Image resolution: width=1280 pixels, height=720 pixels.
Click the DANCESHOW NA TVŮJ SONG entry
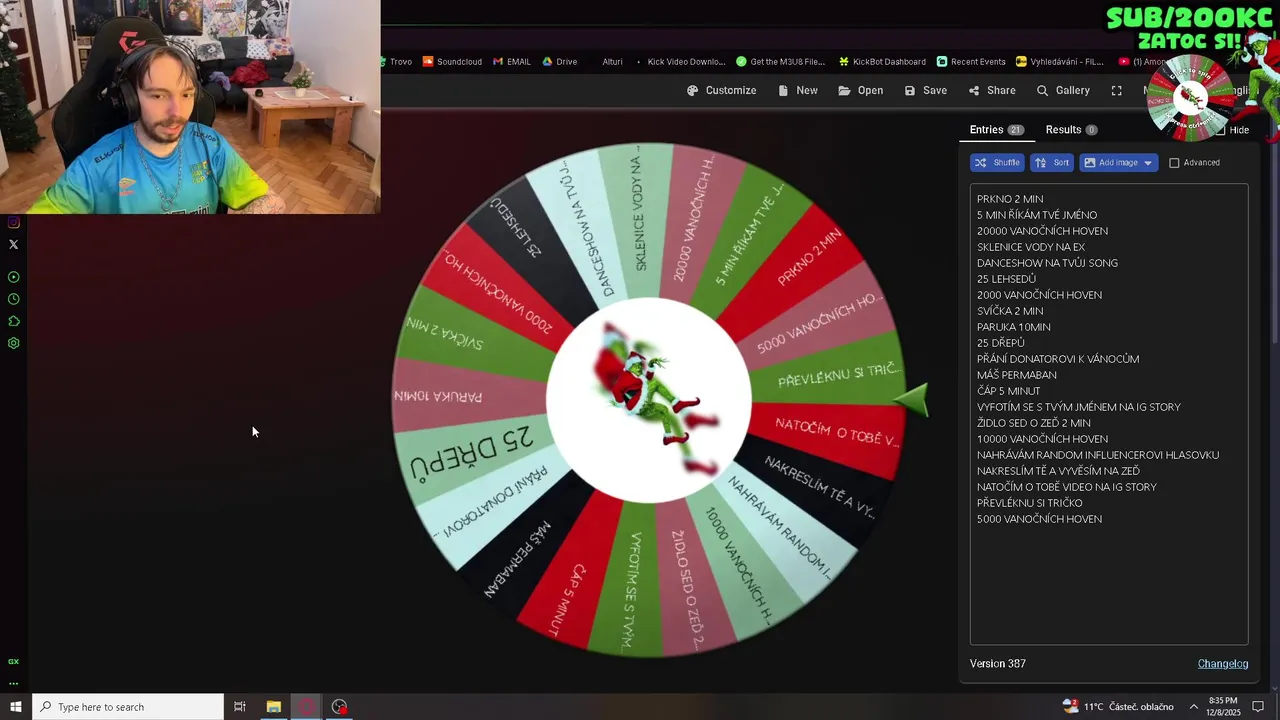(1047, 263)
